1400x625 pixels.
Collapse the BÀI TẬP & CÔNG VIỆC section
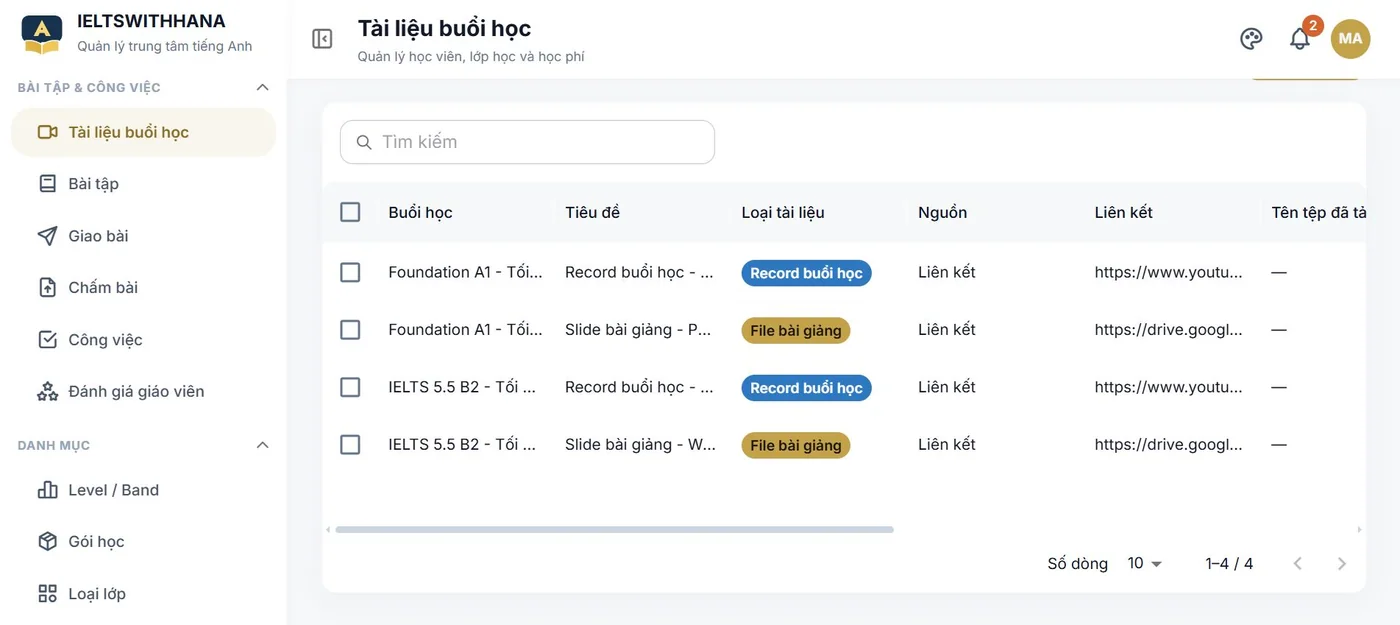263,88
